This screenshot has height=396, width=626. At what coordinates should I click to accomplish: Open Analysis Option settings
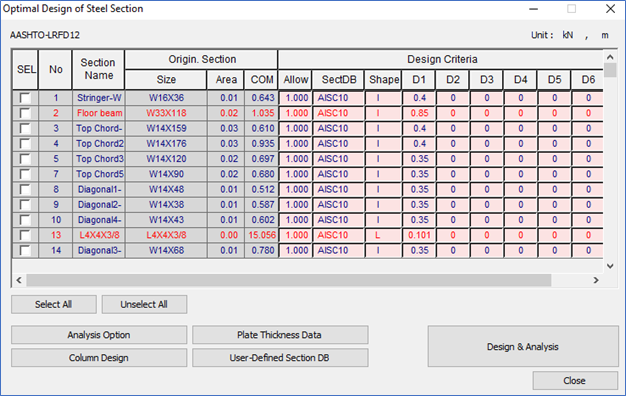99,335
